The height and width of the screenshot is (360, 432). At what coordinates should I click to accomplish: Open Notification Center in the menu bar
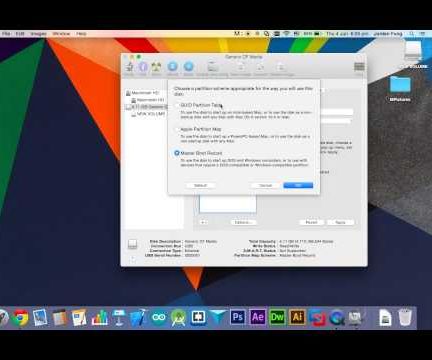(422, 34)
